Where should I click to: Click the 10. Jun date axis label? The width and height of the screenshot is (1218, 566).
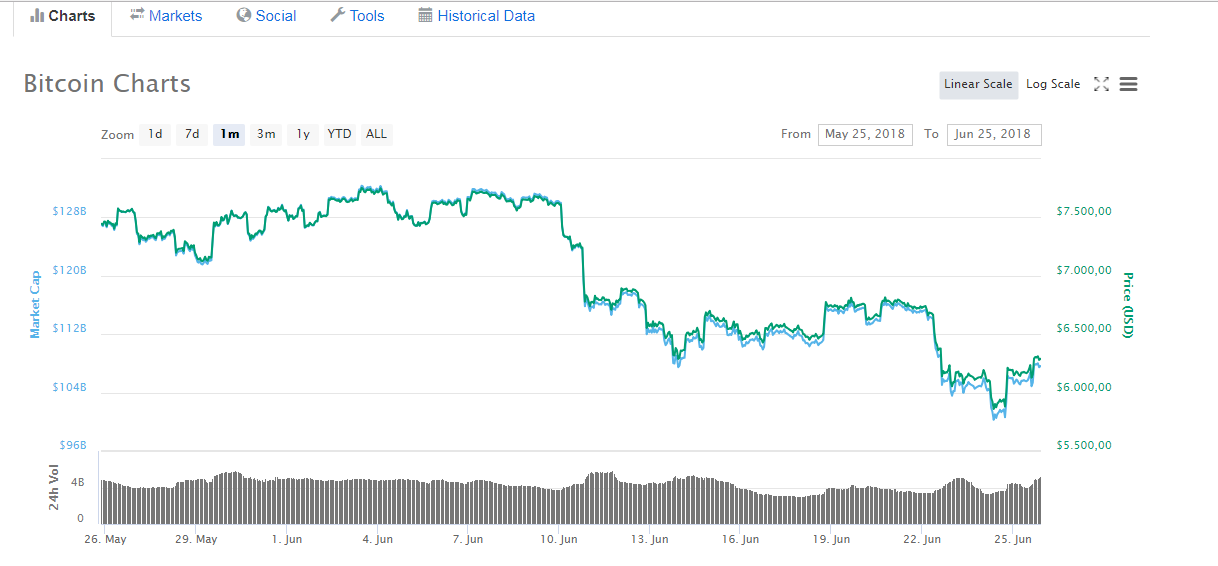[558, 540]
